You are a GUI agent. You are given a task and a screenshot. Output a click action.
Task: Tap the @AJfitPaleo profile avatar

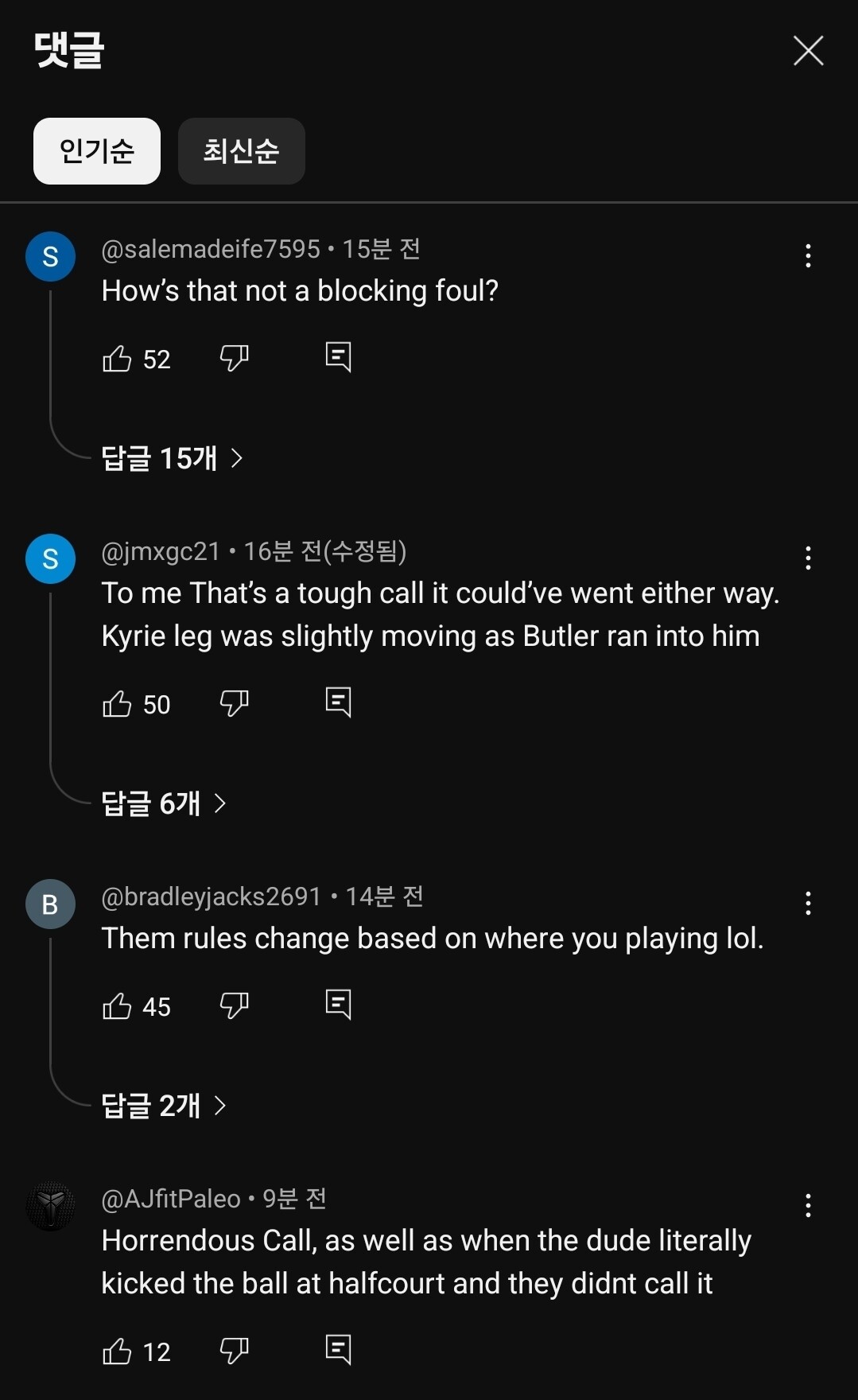coord(50,1207)
